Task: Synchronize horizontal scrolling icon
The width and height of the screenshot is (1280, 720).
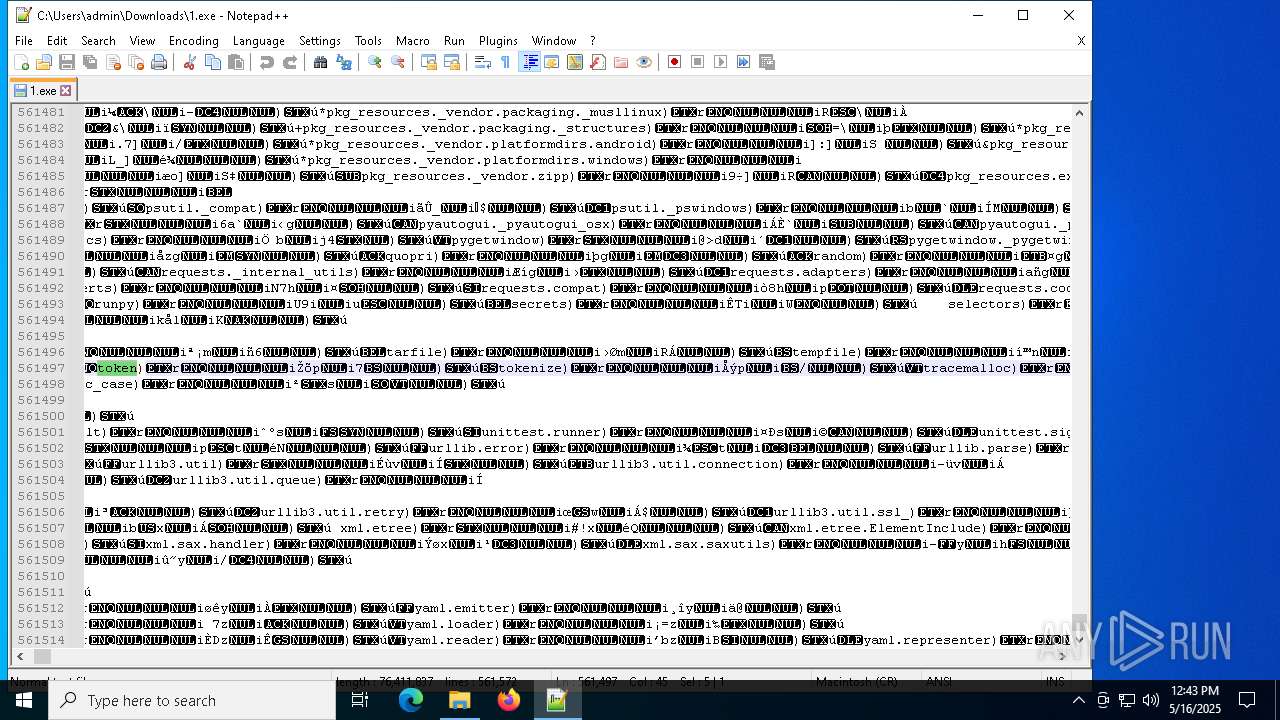Action: (x=451, y=62)
